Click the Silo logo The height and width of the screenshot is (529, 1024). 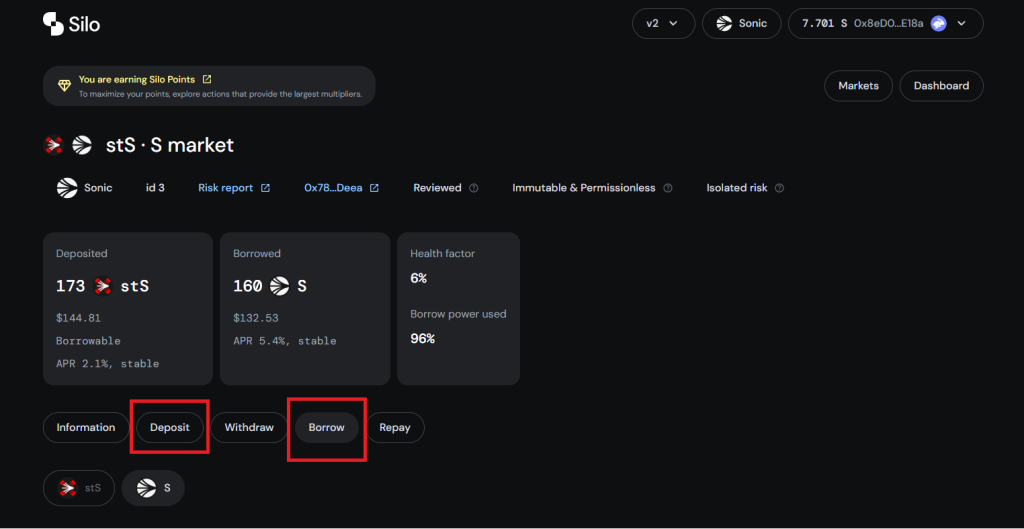click(71, 24)
